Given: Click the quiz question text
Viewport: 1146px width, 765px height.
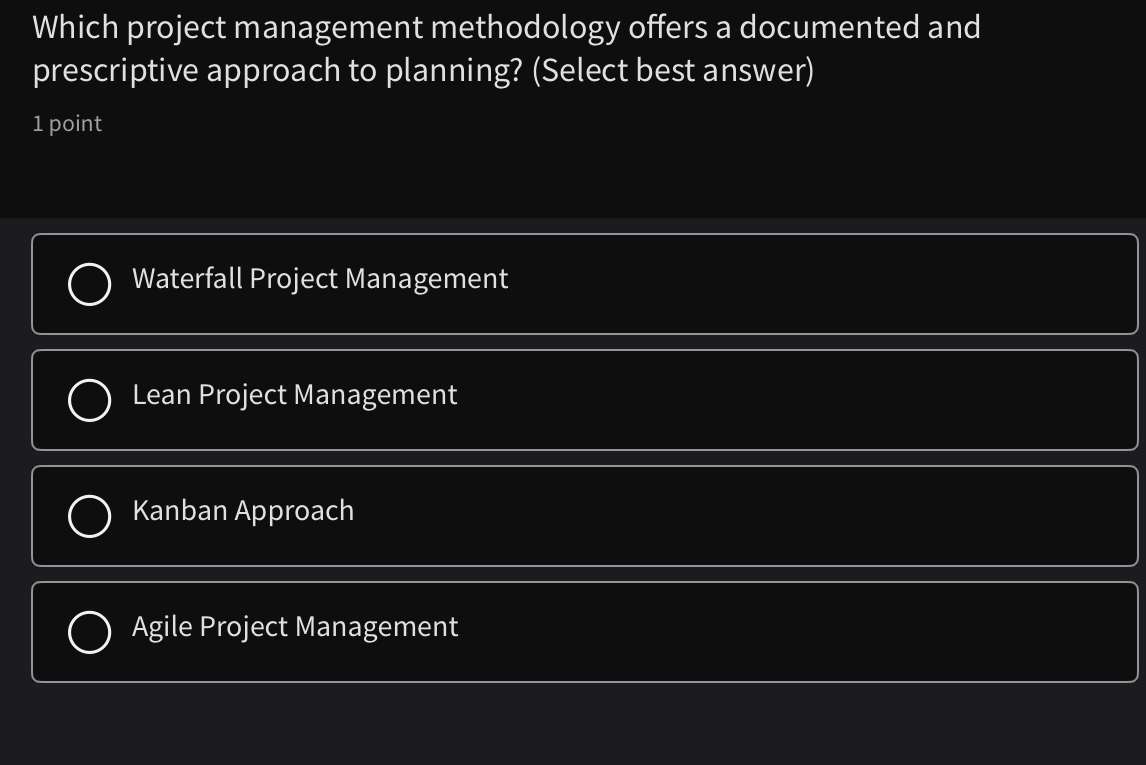Looking at the screenshot, I should tap(505, 48).
